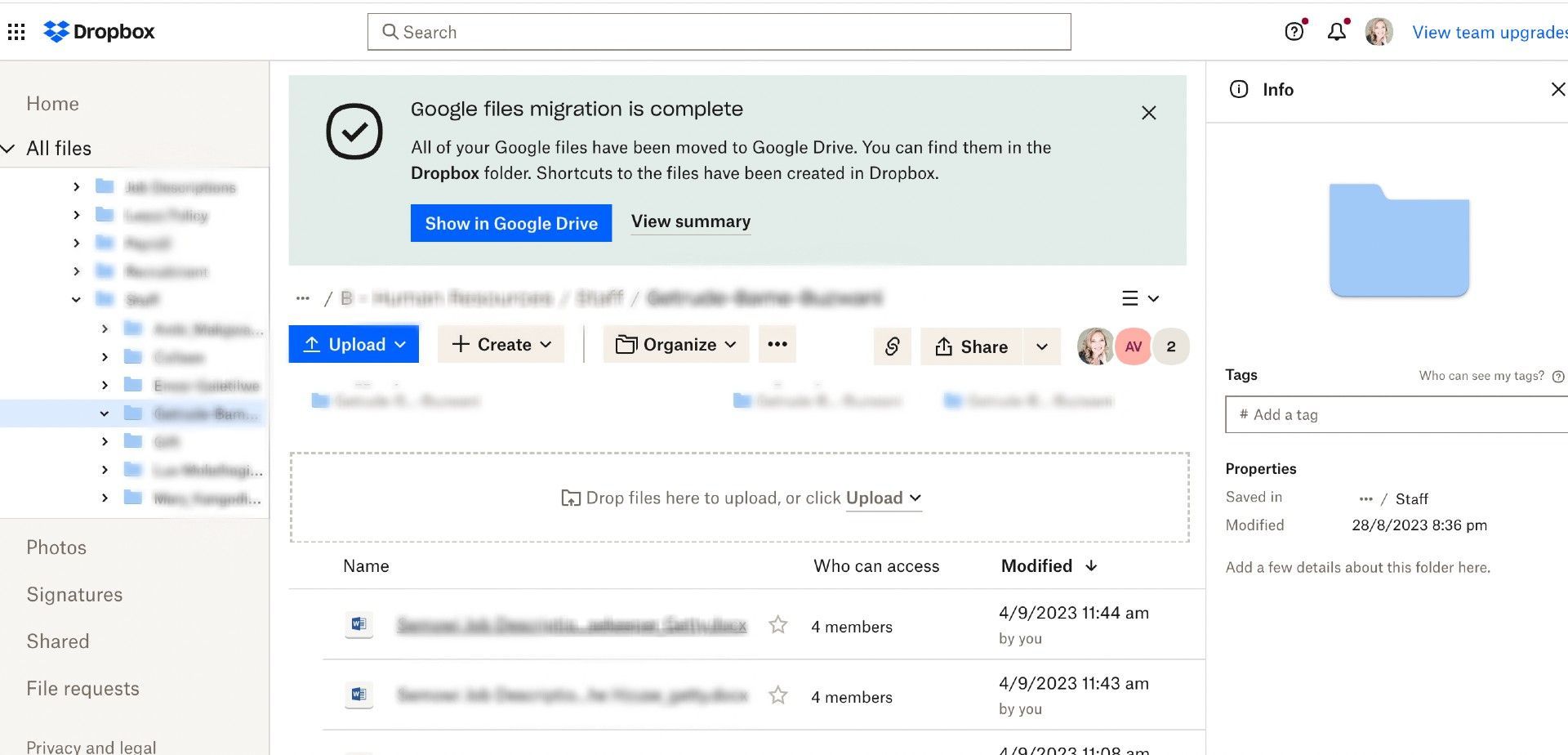Expand the second folder in sidebar tree
Viewport: 1568px width, 755px height.
(76, 215)
